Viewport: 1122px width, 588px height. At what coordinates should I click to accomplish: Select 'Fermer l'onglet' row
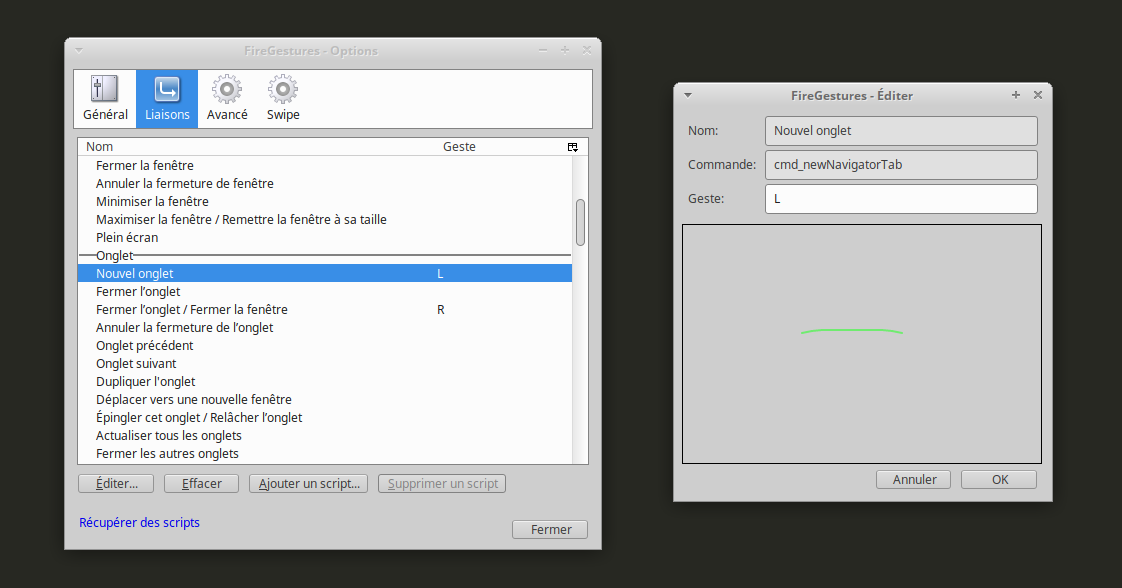click(x=325, y=291)
